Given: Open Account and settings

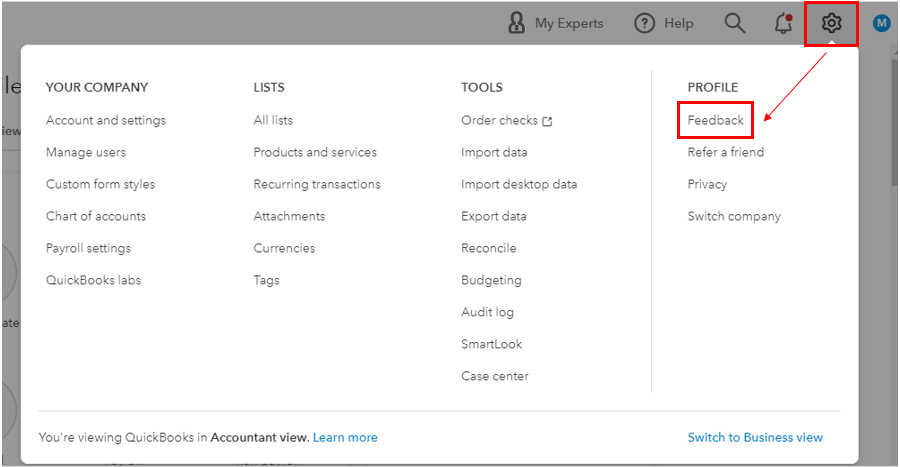Looking at the screenshot, I should tap(106, 120).
